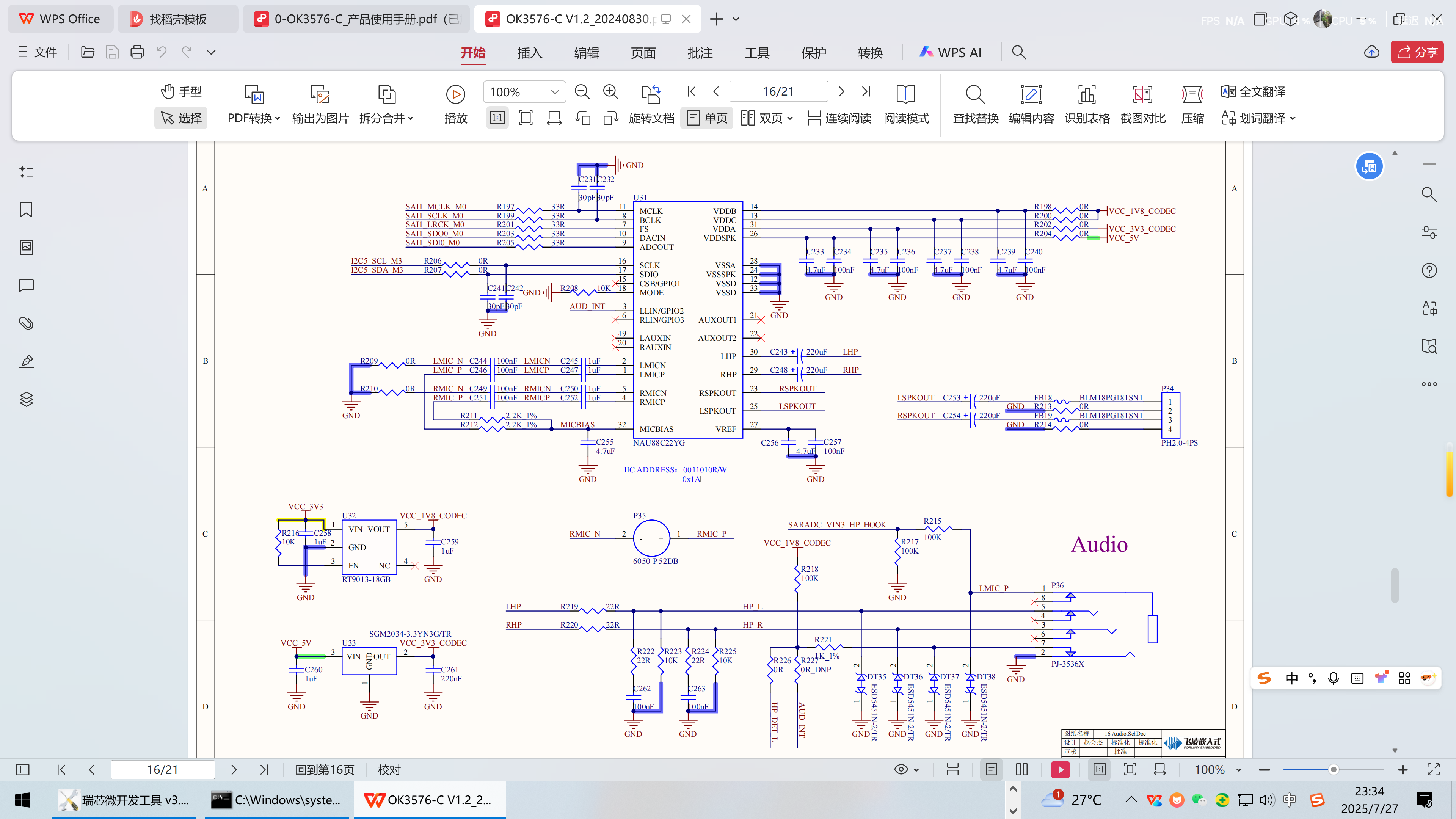Open the layers sidebar panel
This screenshot has height=819, width=1456.
(x=26, y=400)
